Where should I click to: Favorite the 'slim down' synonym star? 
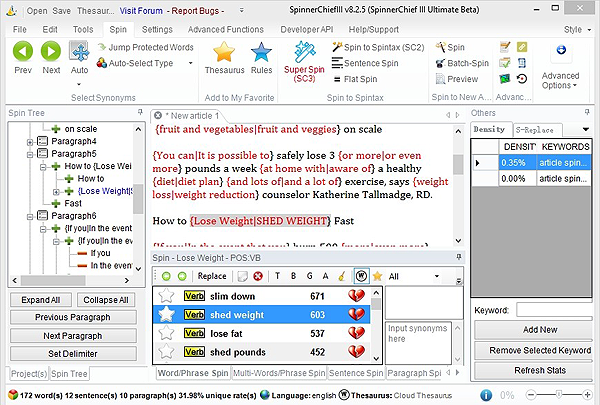pyautogui.click(x=166, y=296)
